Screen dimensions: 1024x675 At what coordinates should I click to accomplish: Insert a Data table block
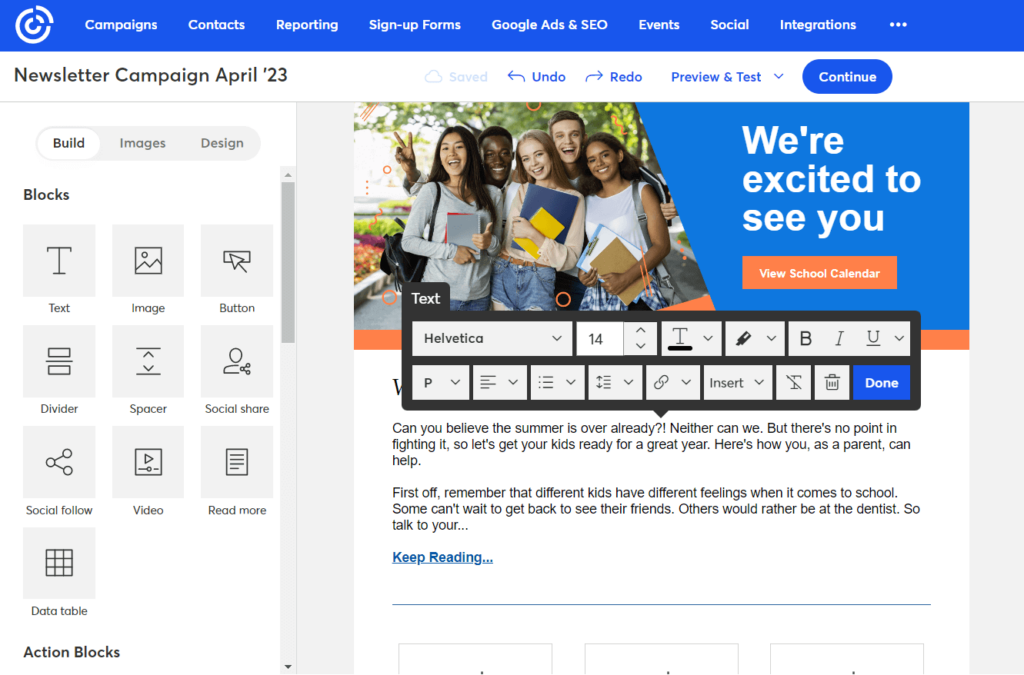(x=59, y=563)
